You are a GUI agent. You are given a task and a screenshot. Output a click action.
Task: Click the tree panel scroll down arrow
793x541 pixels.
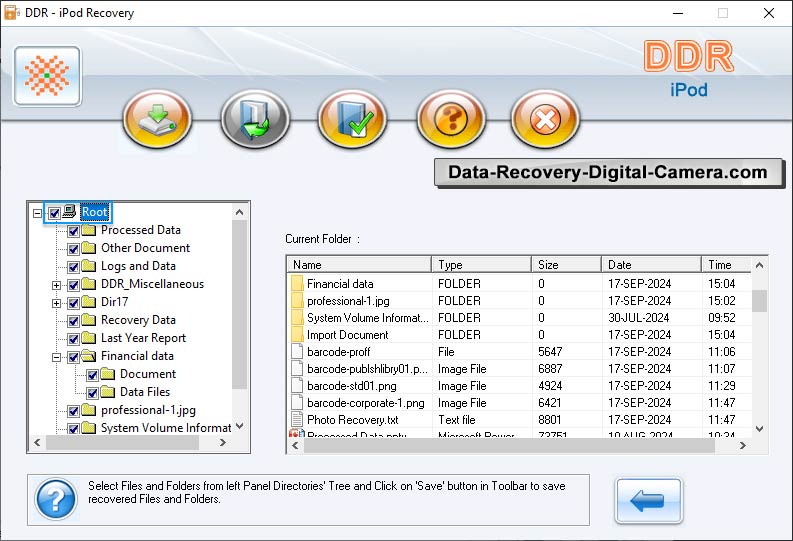[x=240, y=426]
